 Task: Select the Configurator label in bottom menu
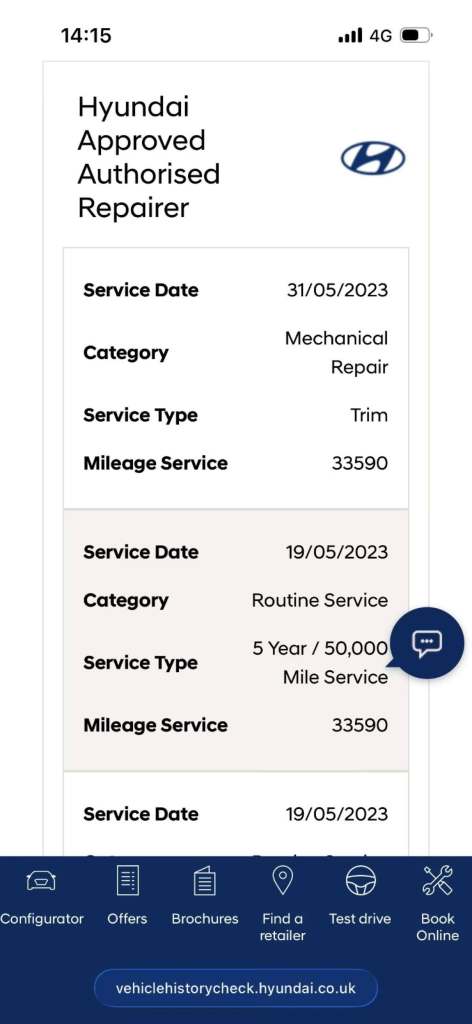(42, 918)
